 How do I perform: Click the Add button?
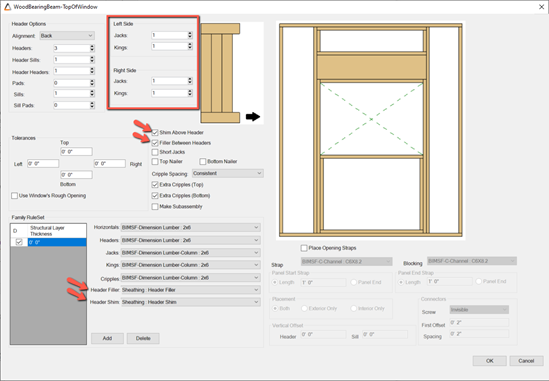[x=107, y=338]
